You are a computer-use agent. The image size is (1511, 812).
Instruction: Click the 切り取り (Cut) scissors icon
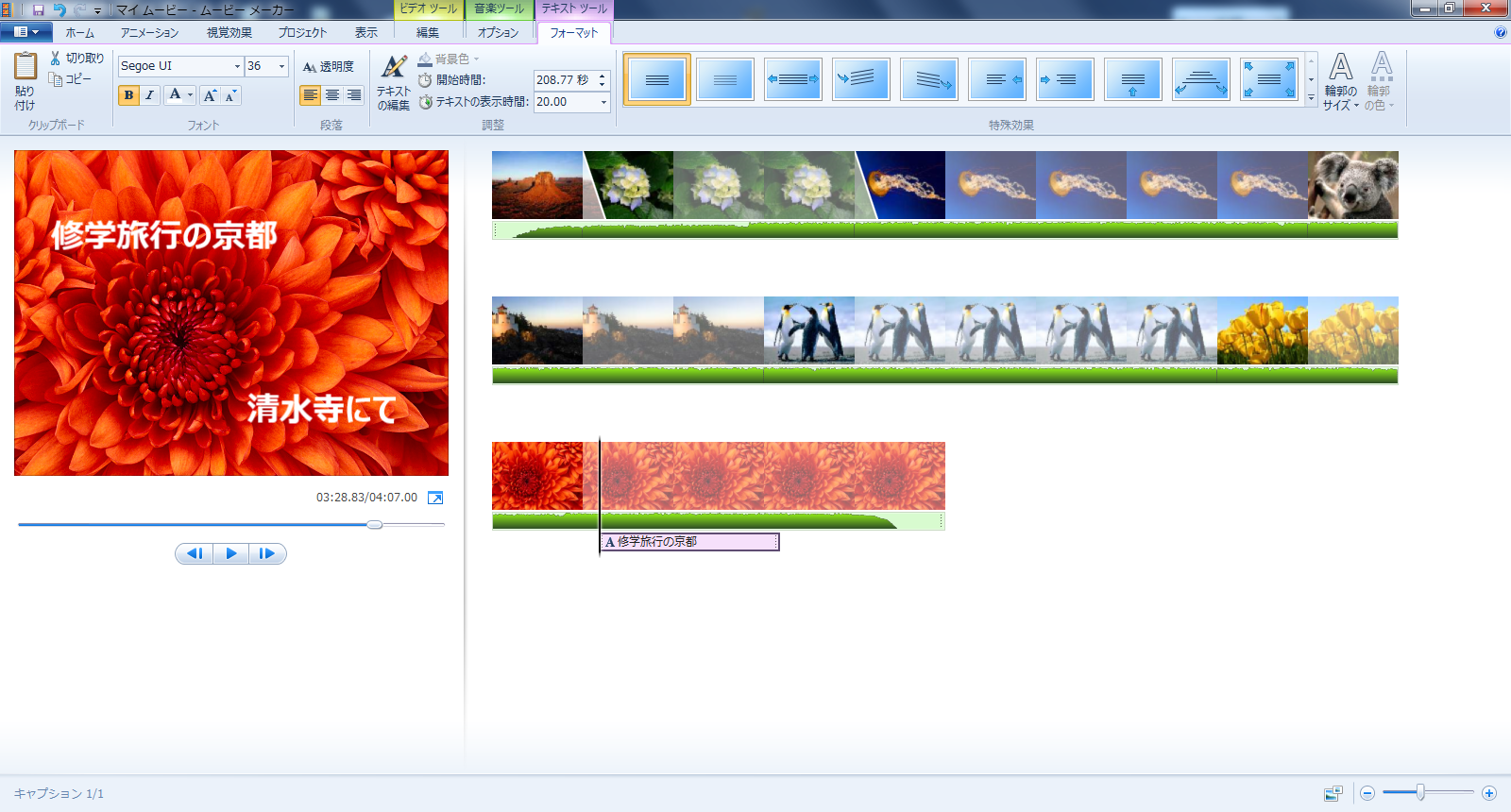click(x=56, y=59)
